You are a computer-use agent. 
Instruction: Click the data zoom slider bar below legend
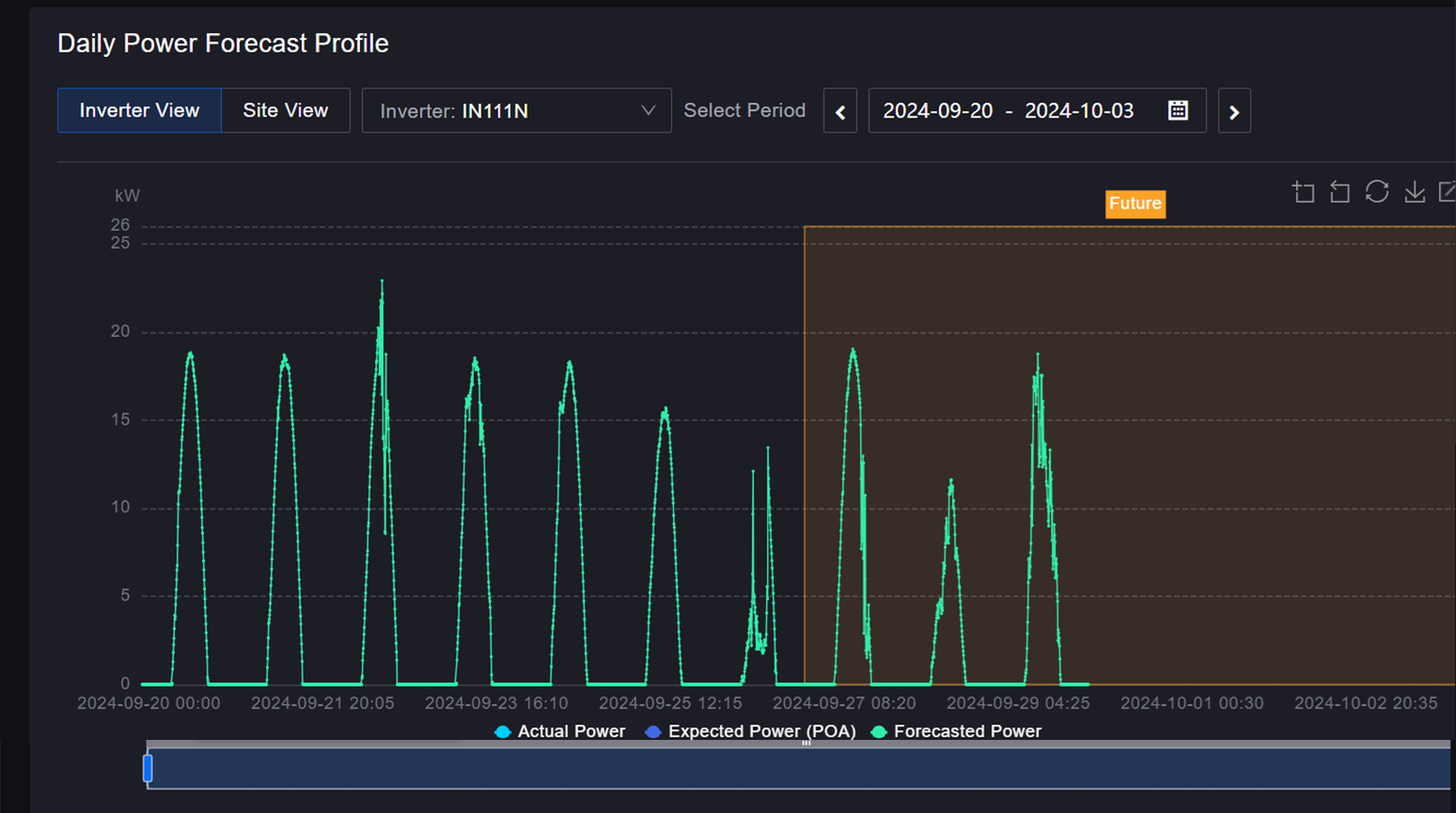[x=798, y=768]
